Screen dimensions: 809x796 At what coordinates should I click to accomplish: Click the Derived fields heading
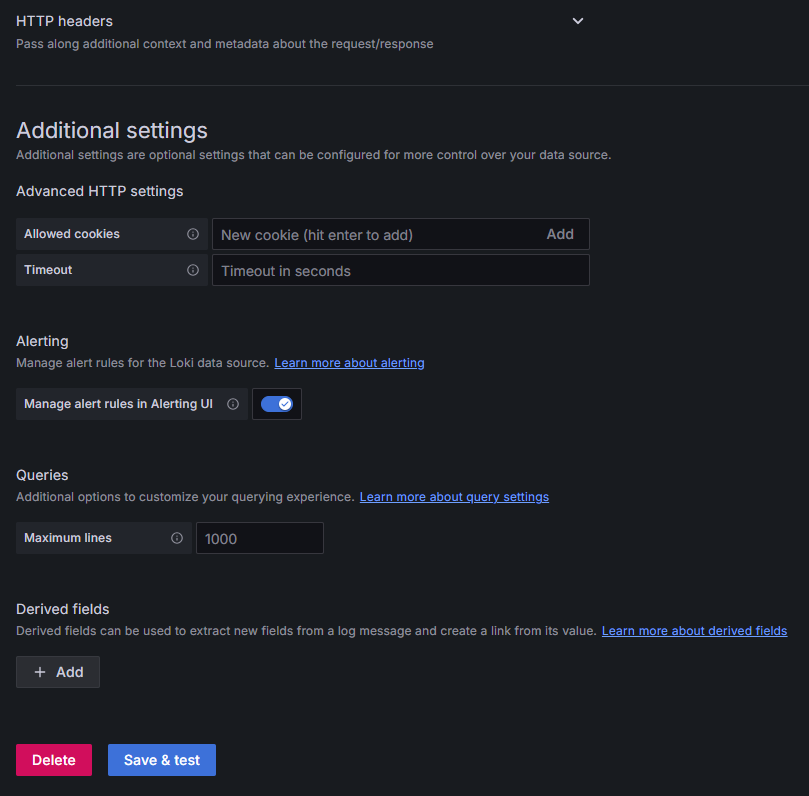coord(62,609)
